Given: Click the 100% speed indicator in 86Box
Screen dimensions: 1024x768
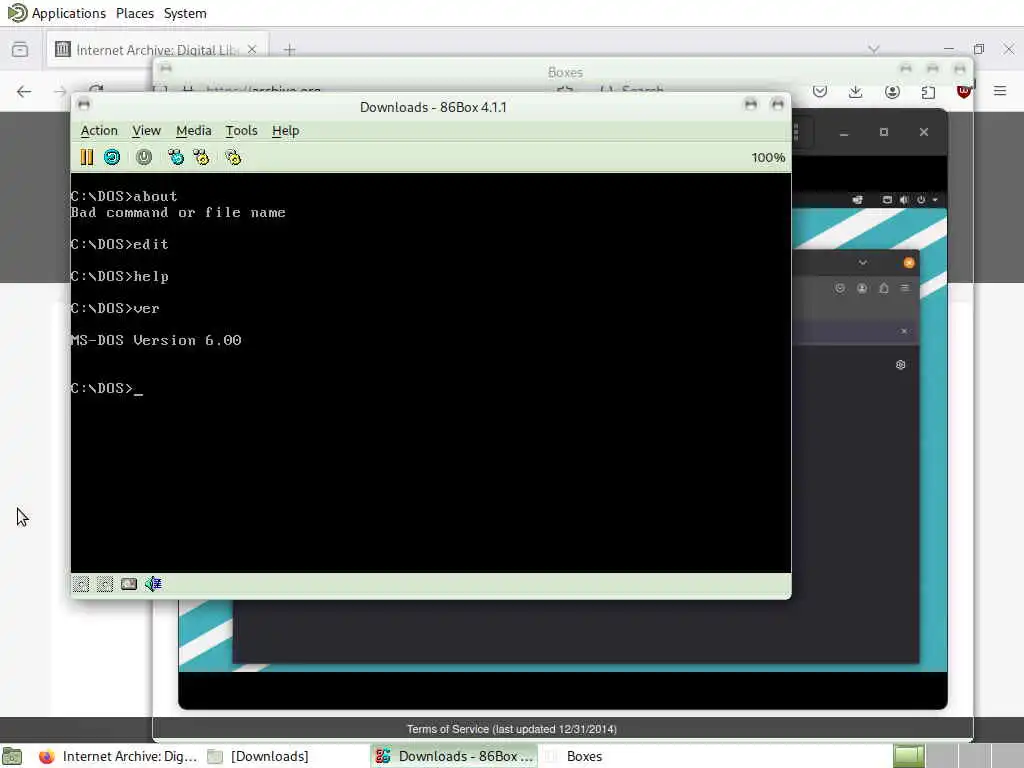Looking at the screenshot, I should click(768, 157).
